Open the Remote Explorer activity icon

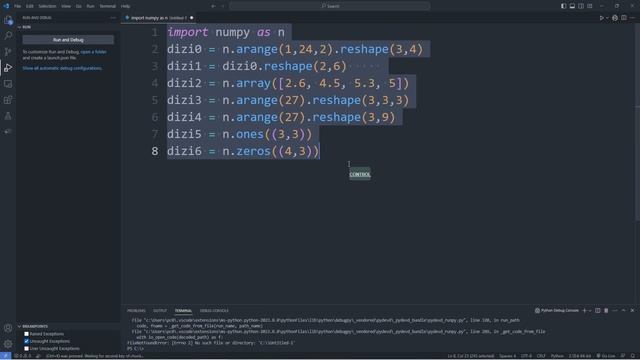coord(8,84)
